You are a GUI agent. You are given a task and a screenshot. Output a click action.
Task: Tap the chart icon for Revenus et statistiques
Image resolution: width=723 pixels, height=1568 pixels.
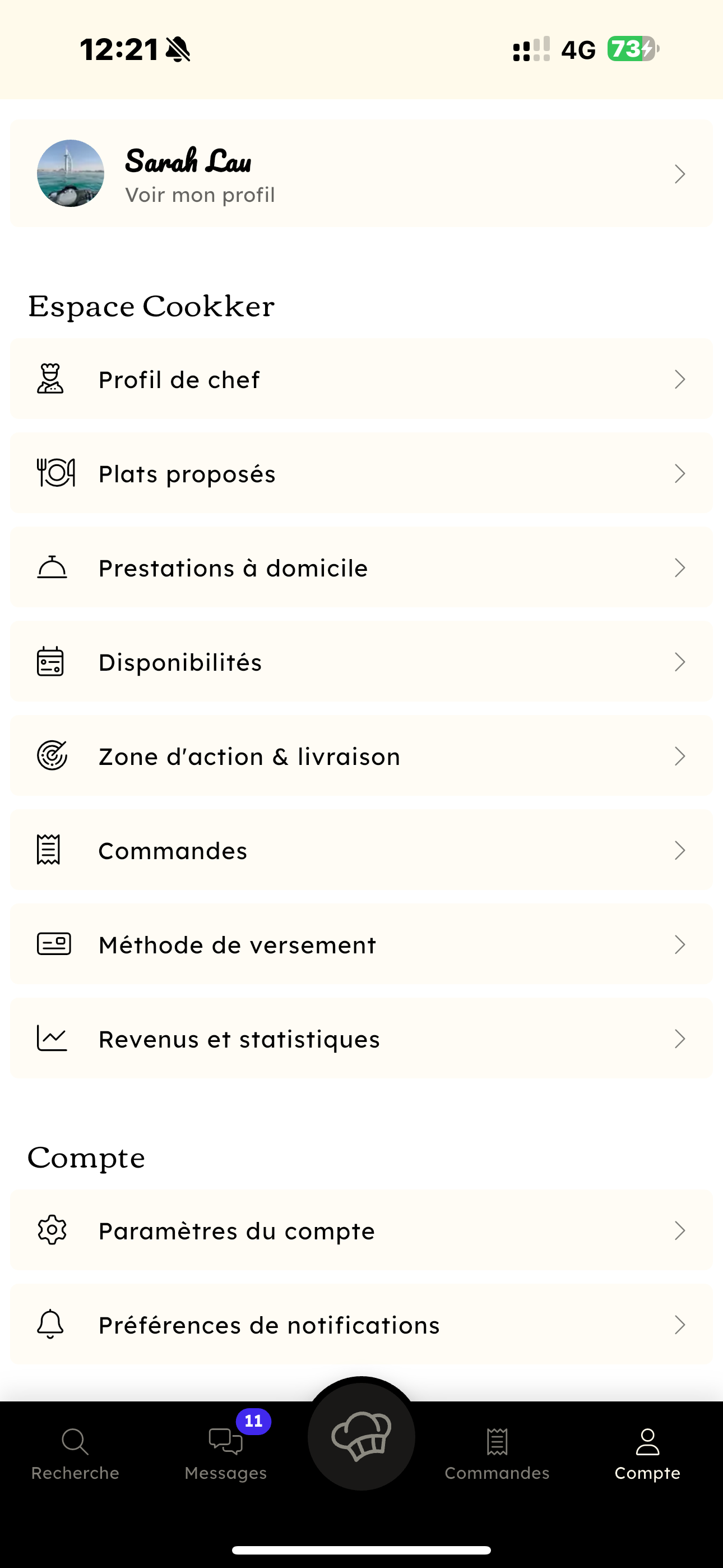(x=52, y=1039)
